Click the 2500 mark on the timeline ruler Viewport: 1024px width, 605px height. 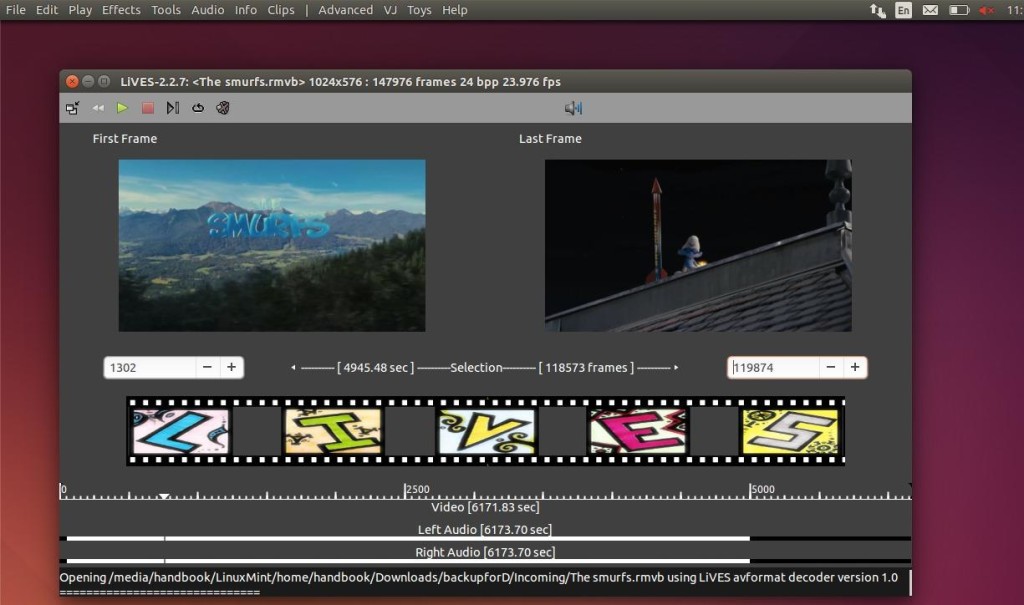(417, 489)
